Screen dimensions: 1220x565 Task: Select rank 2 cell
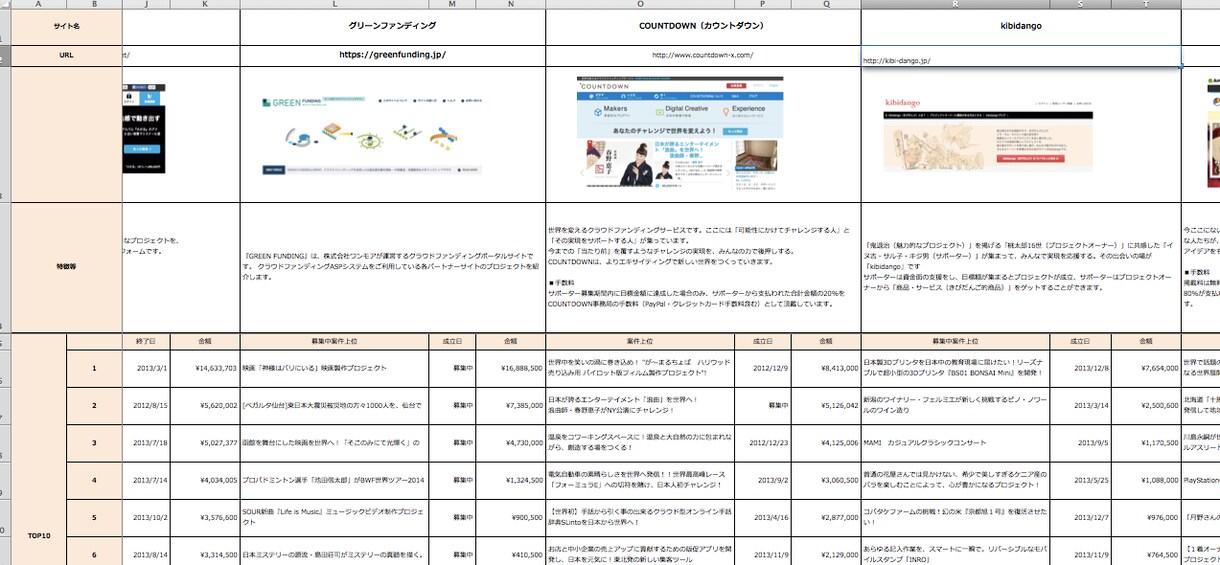coord(94,404)
